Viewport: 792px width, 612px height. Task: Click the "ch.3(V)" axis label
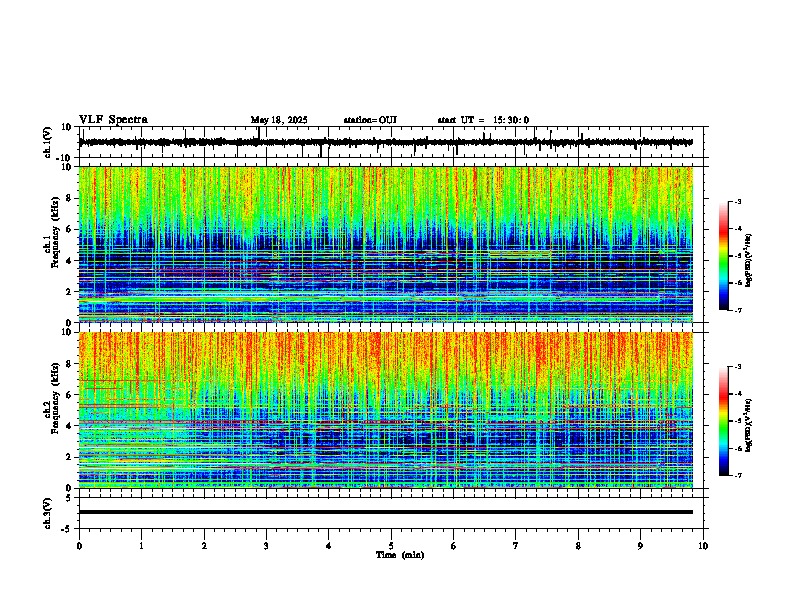tap(48, 513)
